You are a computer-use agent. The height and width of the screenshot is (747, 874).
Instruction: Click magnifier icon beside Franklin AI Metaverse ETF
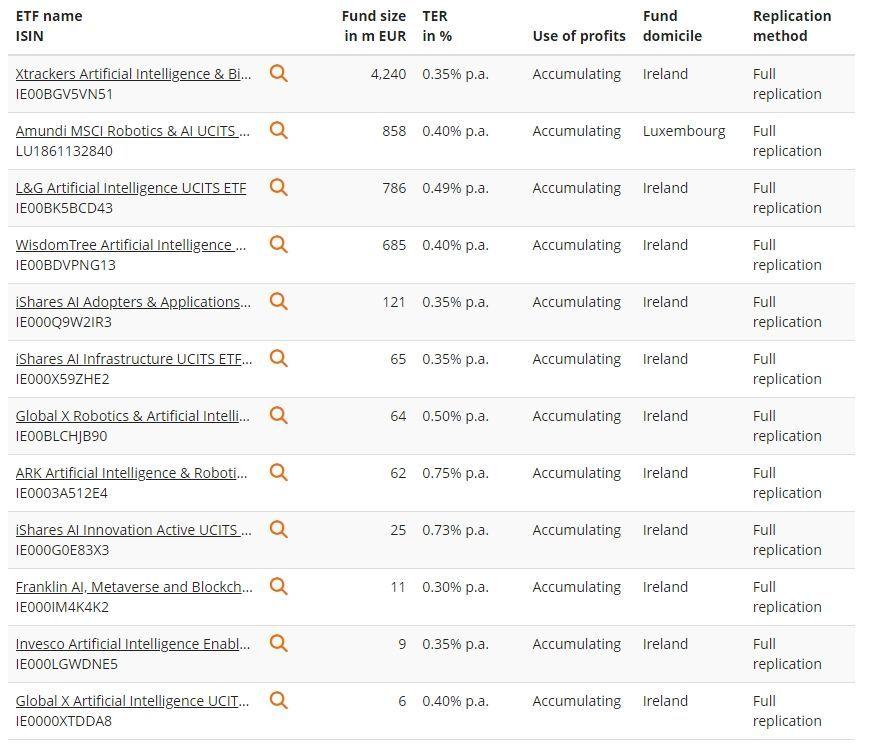pos(279,585)
